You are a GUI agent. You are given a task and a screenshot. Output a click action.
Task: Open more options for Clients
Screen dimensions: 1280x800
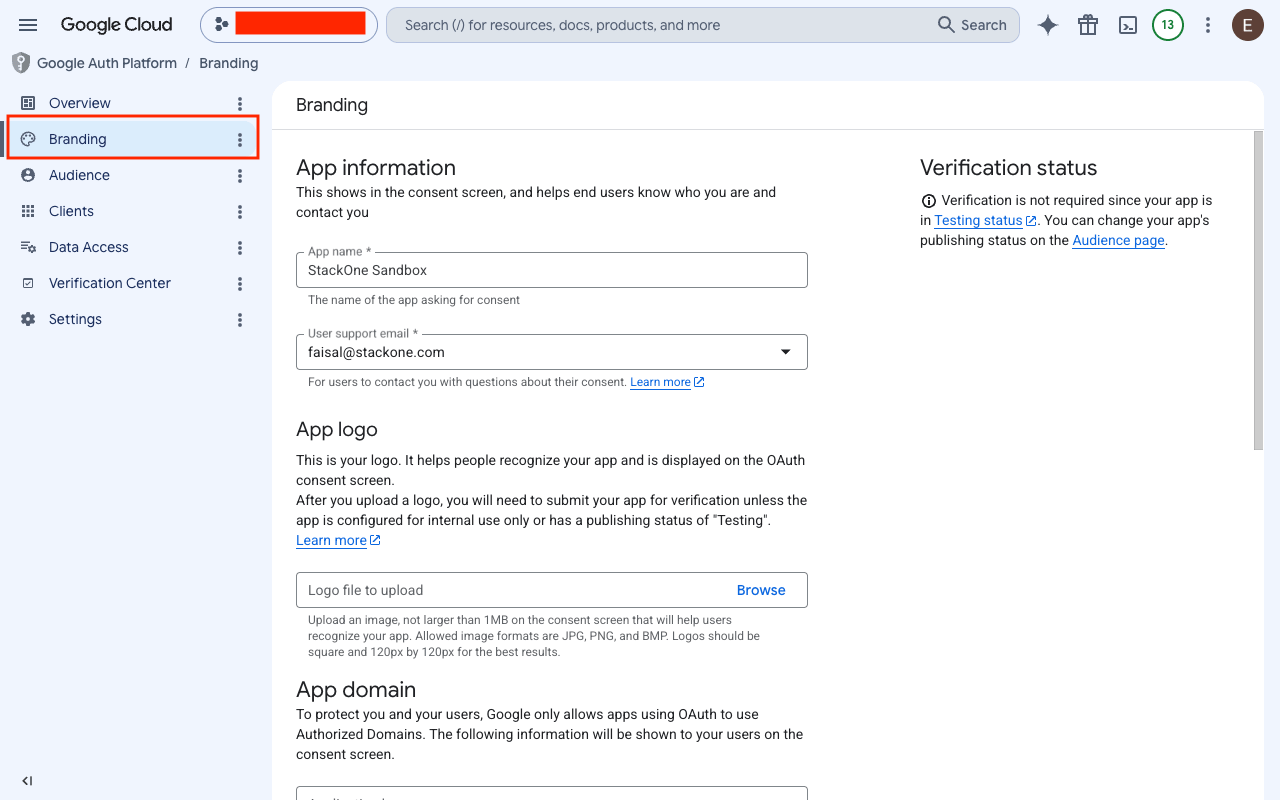(x=240, y=212)
